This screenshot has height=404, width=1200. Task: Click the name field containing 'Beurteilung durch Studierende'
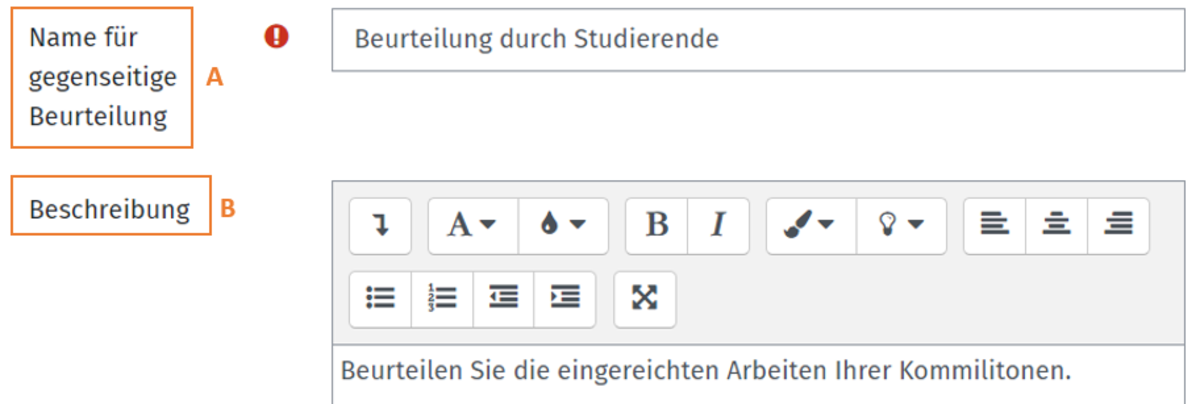757,40
